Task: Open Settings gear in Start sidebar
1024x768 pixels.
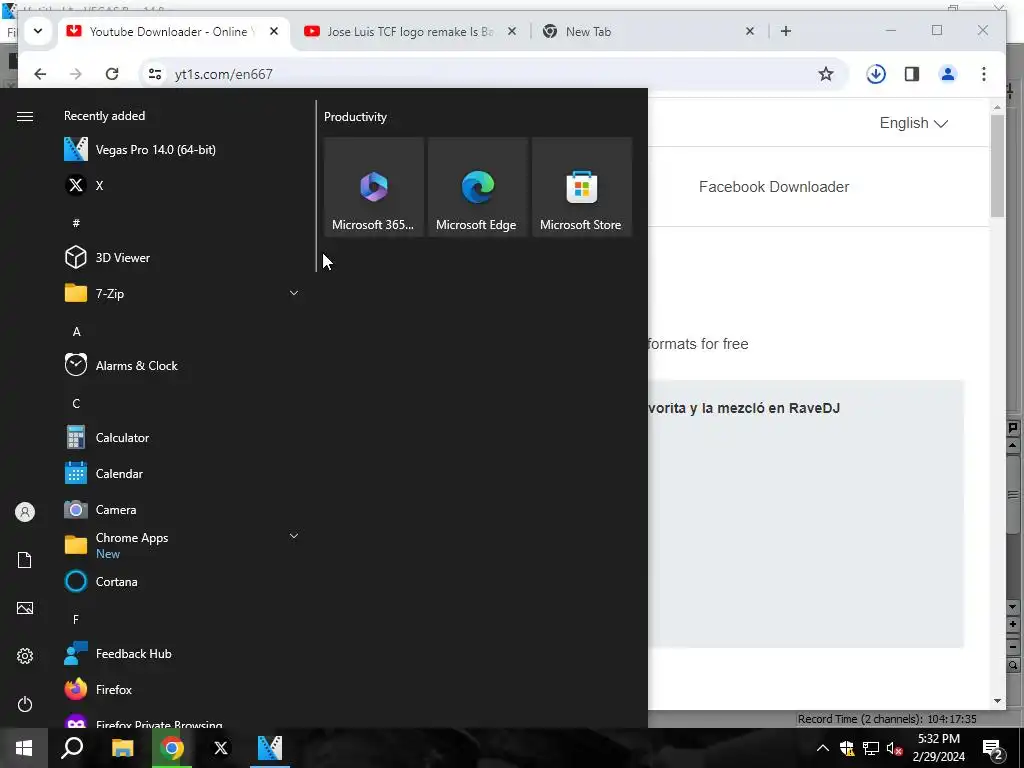Action: [x=25, y=656]
